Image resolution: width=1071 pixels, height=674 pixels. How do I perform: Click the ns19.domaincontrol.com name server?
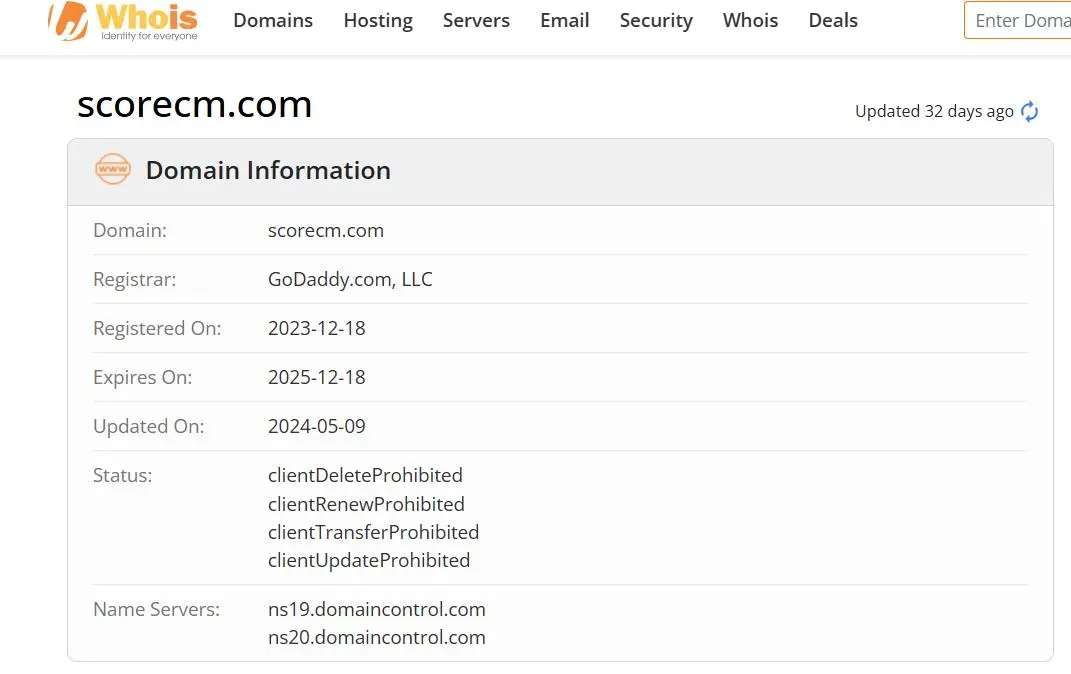pos(377,609)
